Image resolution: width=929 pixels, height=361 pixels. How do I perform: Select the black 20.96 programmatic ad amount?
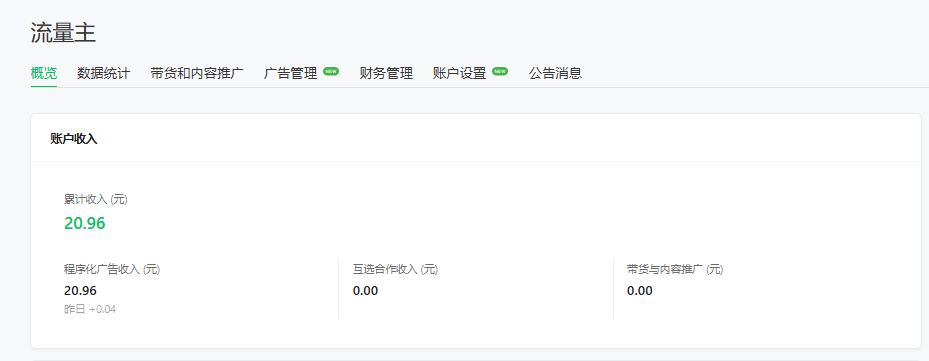click(81, 290)
